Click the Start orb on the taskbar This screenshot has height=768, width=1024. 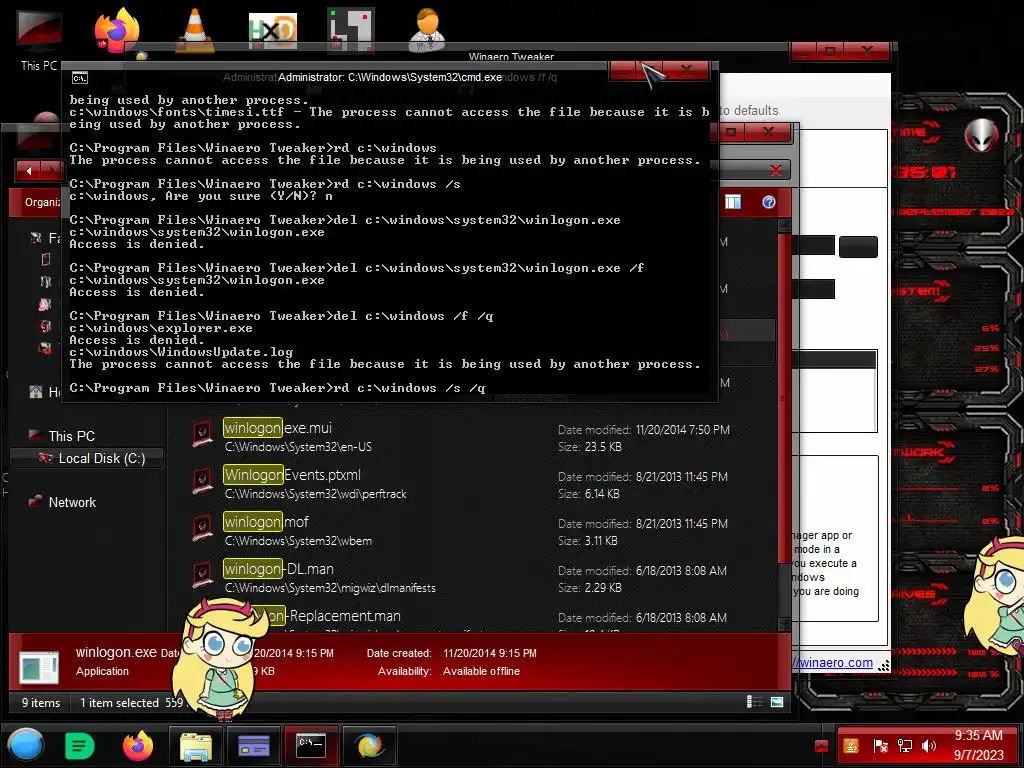(x=26, y=745)
